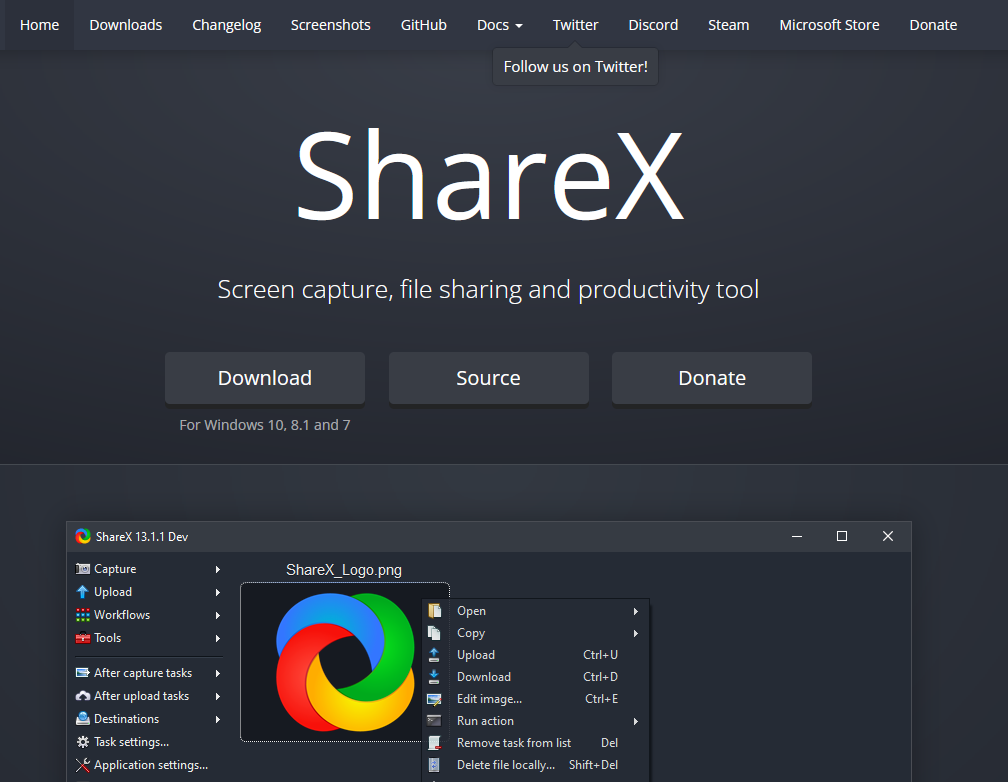The width and height of the screenshot is (1008, 782).
Task: Click the blue Upload arrow icon in the sidebar
Action: (x=82, y=592)
